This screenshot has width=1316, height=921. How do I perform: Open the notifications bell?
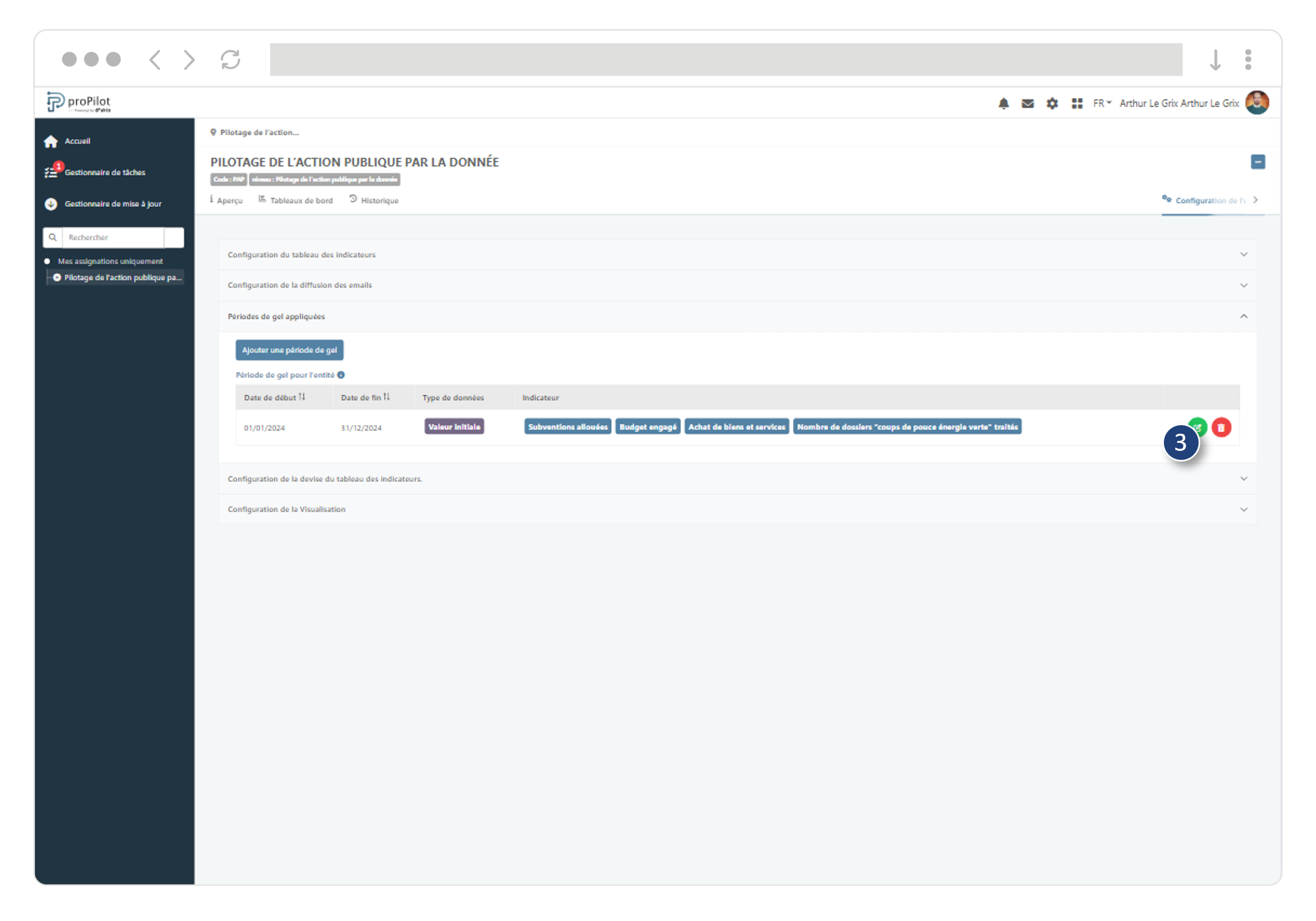pyautogui.click(x=1004, y=104)
